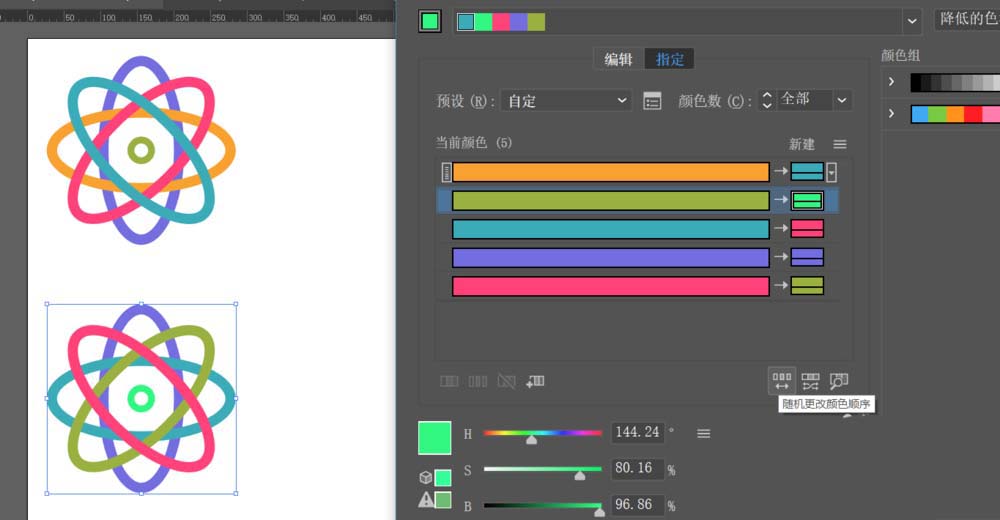The height and width of the screenshot is (520, 1000).
Task: Click the saturation S value field
Action: pyautogui.click(x=636, y=469)
